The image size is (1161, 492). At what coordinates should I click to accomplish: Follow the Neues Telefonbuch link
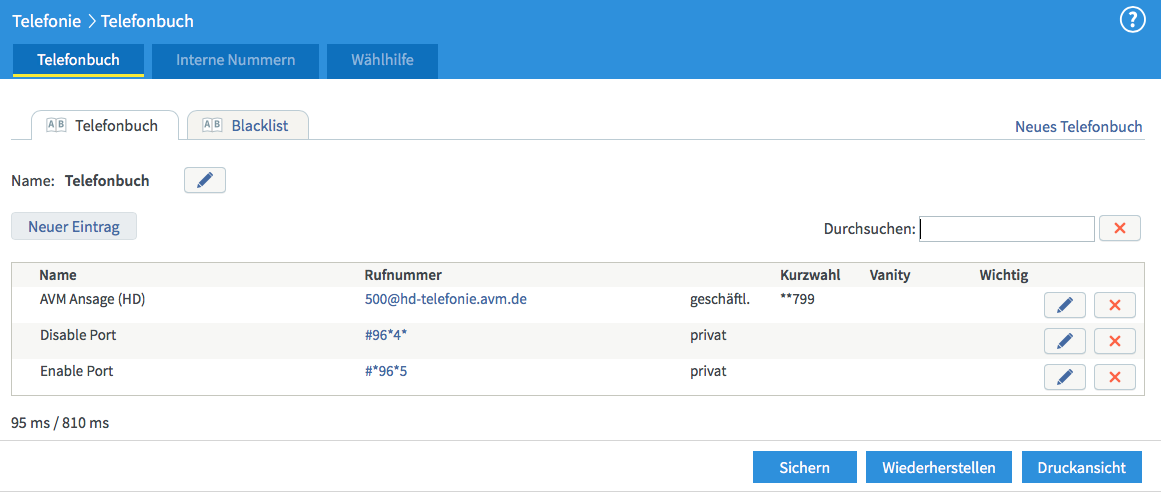click(1078, 127)
